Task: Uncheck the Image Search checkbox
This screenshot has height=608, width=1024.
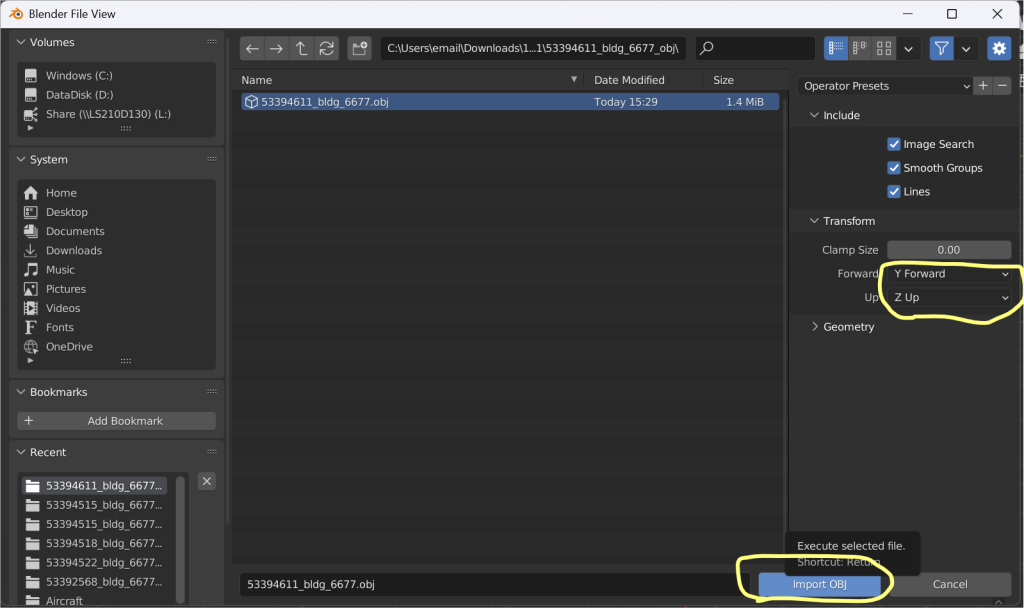Action: [894, 144]
